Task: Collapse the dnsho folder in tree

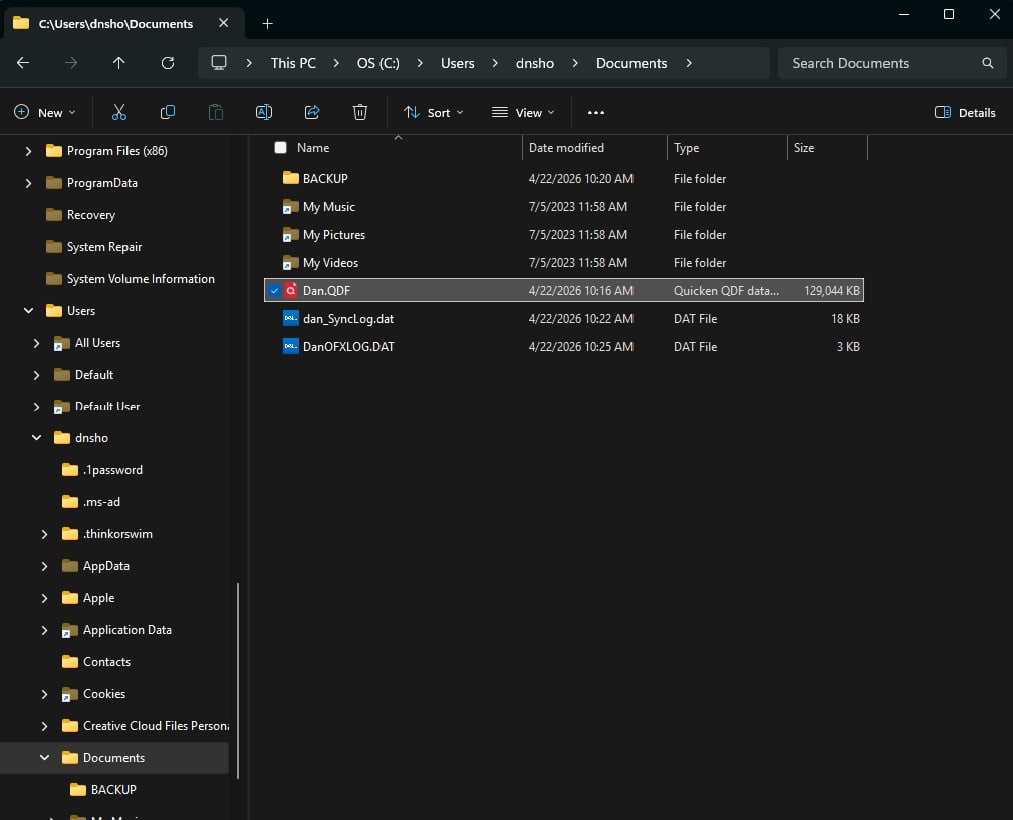Action: tap(37, 438)
